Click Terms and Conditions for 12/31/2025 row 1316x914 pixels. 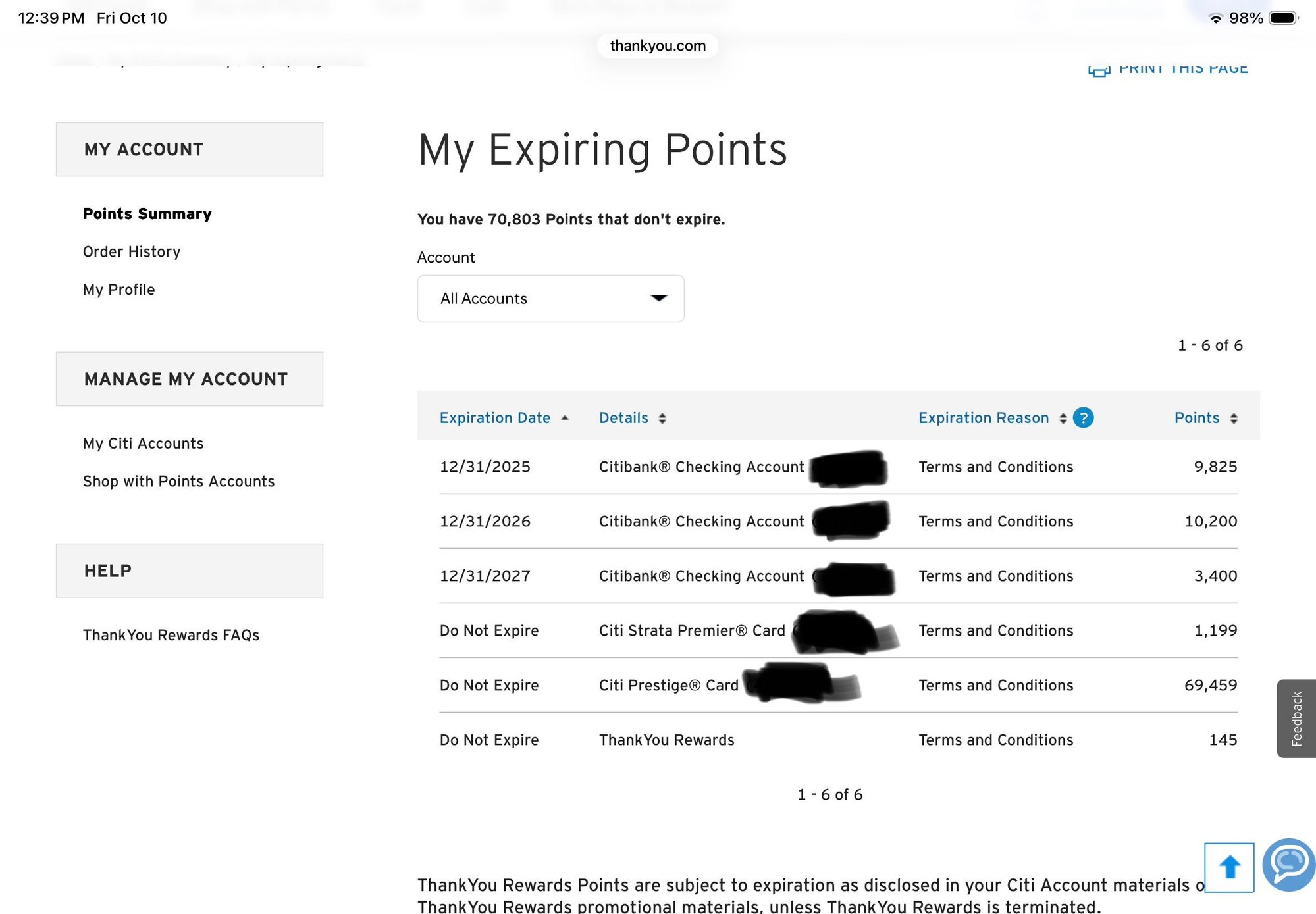tap(995, 467)
